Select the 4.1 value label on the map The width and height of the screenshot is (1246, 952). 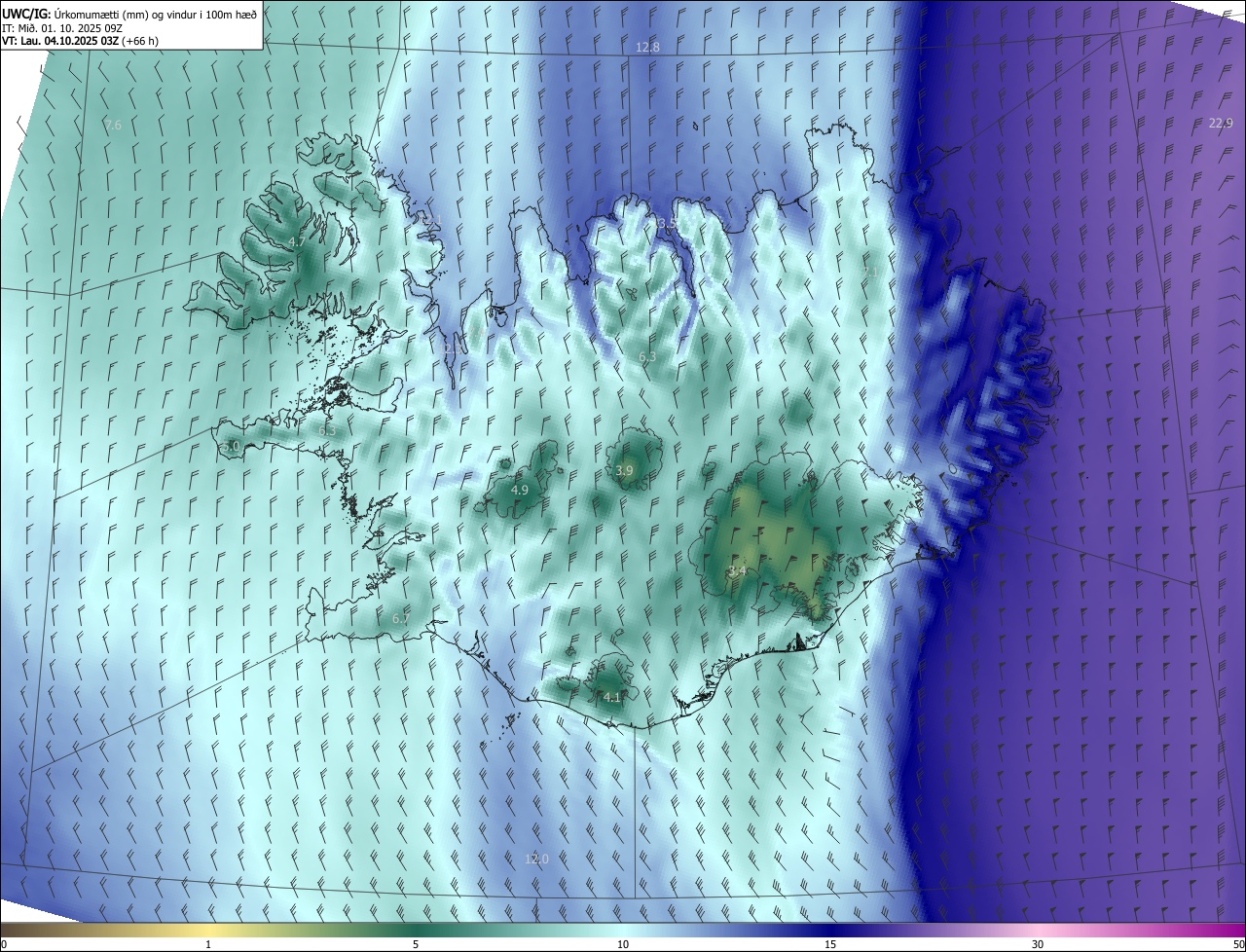(x=611, y=697)
